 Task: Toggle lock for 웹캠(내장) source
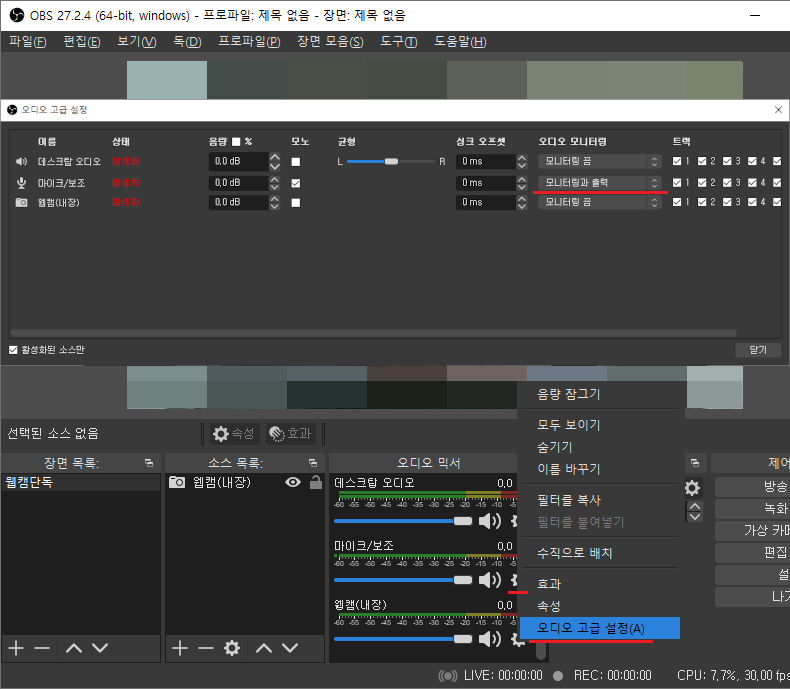coord(316,482)
